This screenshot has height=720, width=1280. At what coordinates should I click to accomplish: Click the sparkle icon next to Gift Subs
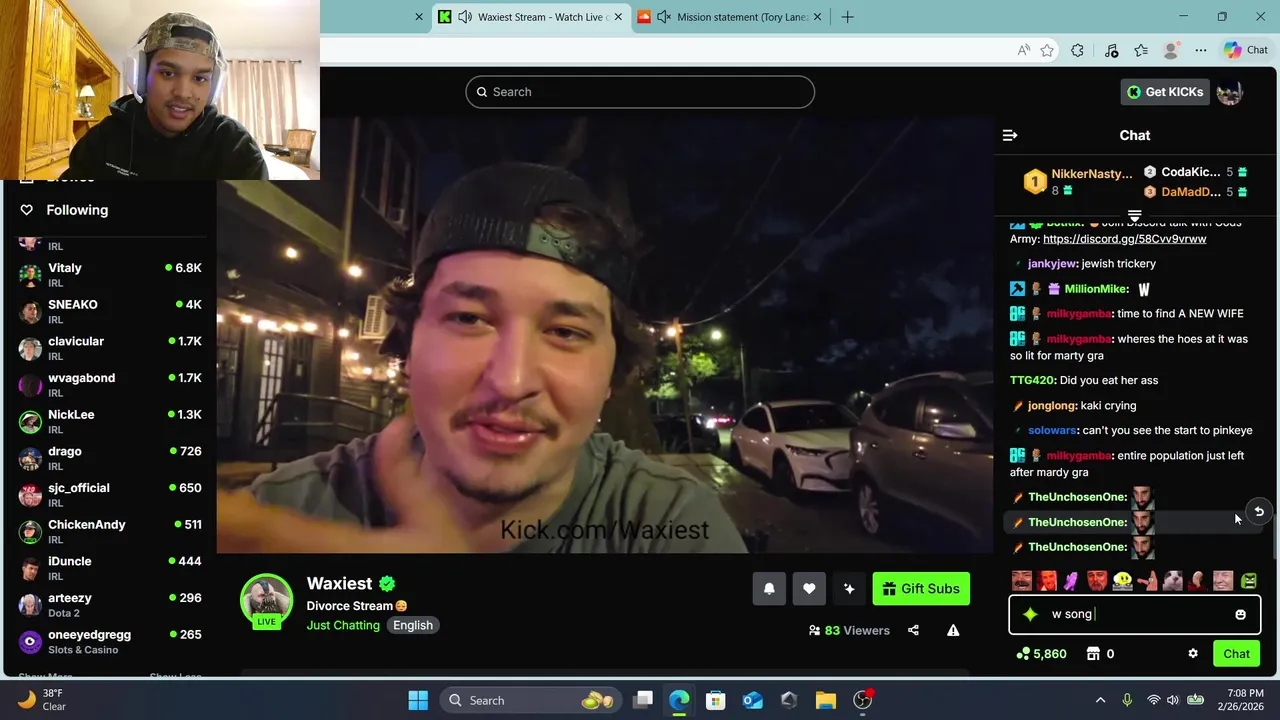849,589
